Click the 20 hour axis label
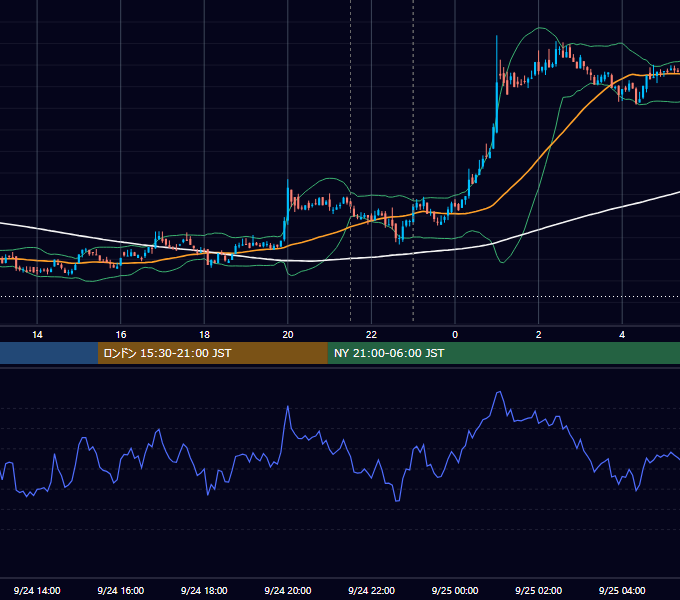 288,335
